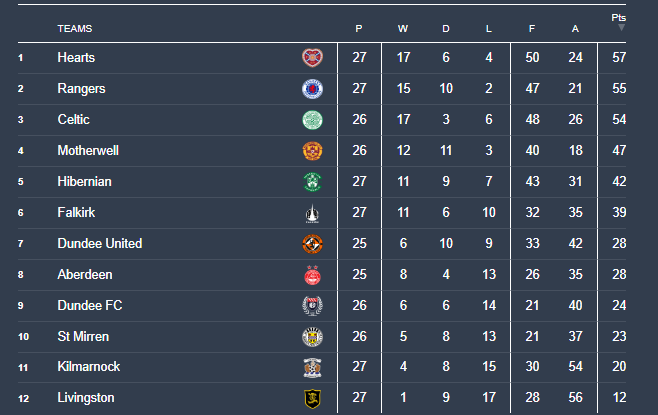The image size is (658, 415).
Task: Click the Kilmarnock club crest icon
Action: point(313,367)
